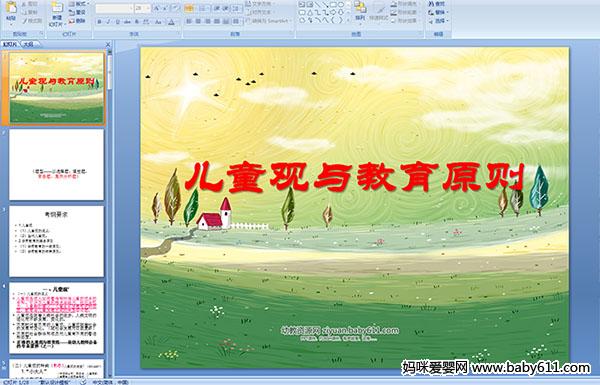Select the oval shape in shapes gallery
600x385 pixels.
pyautogui.click(x=340, y=5)
